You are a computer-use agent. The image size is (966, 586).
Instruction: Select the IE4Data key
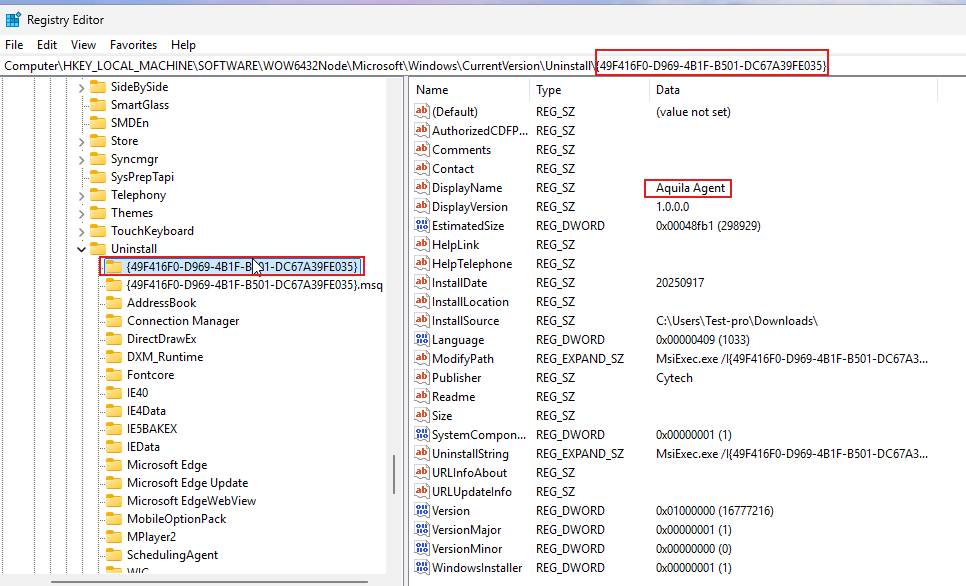[146, 411]
